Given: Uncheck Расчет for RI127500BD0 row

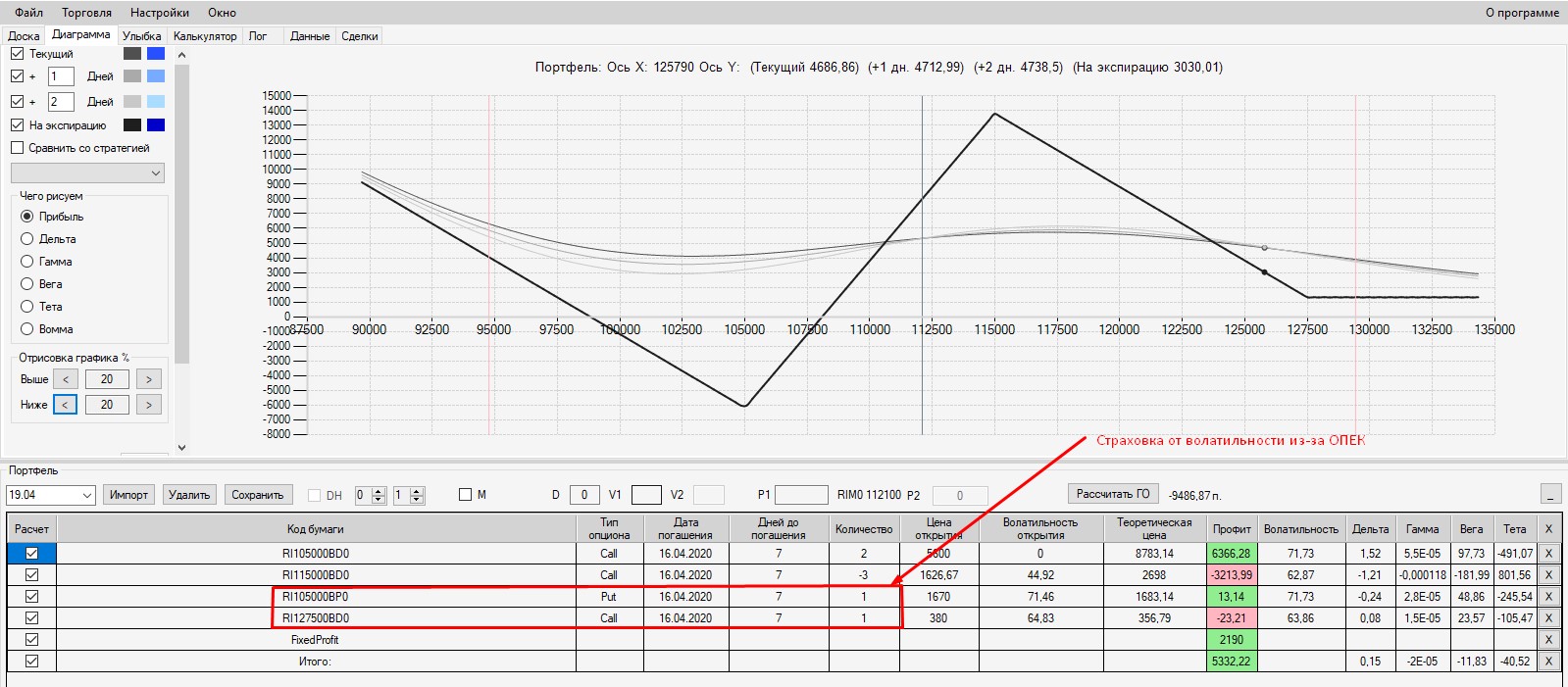Looking at the screenshot, I should (31, 618).
